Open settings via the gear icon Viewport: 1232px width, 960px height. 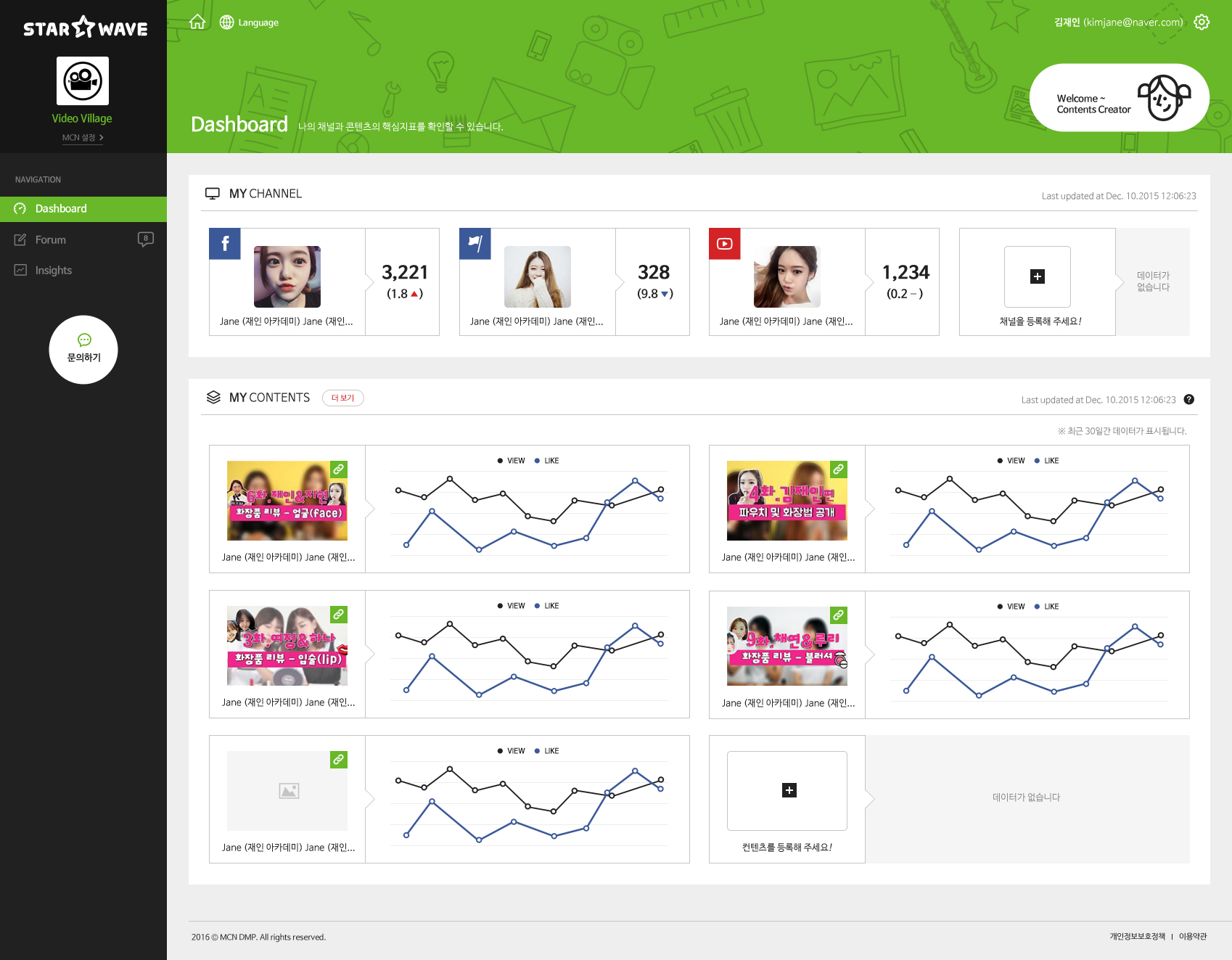coord(1202,22)
